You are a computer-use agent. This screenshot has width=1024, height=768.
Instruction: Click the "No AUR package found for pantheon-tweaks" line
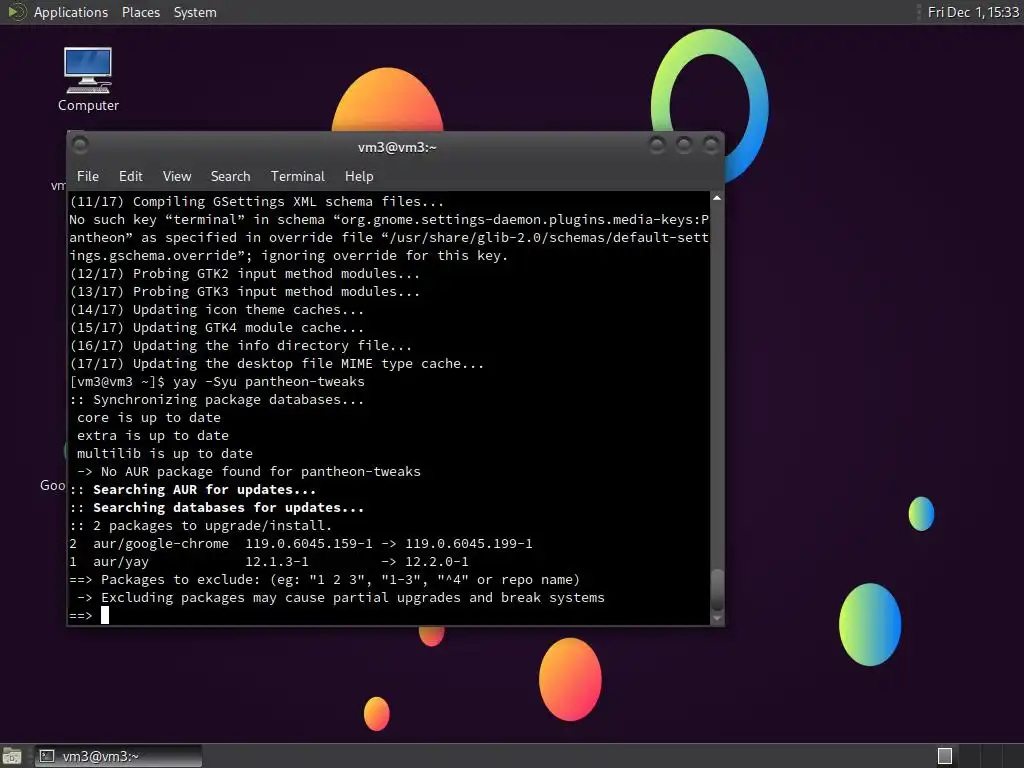pos(249,472)
